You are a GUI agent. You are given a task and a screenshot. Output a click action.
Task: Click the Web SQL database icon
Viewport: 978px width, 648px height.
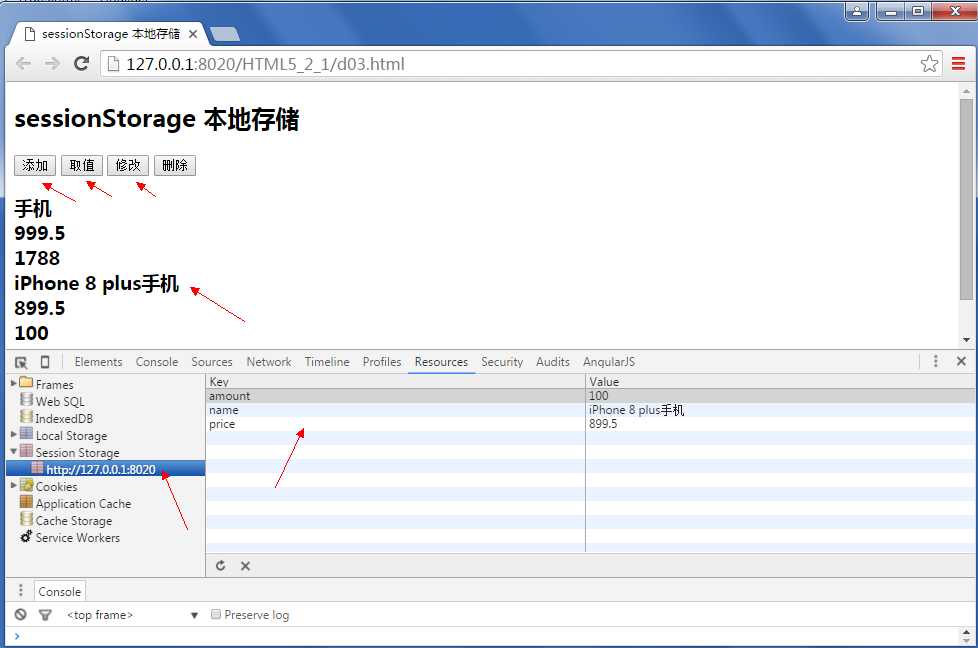click(x=26, y=400)
